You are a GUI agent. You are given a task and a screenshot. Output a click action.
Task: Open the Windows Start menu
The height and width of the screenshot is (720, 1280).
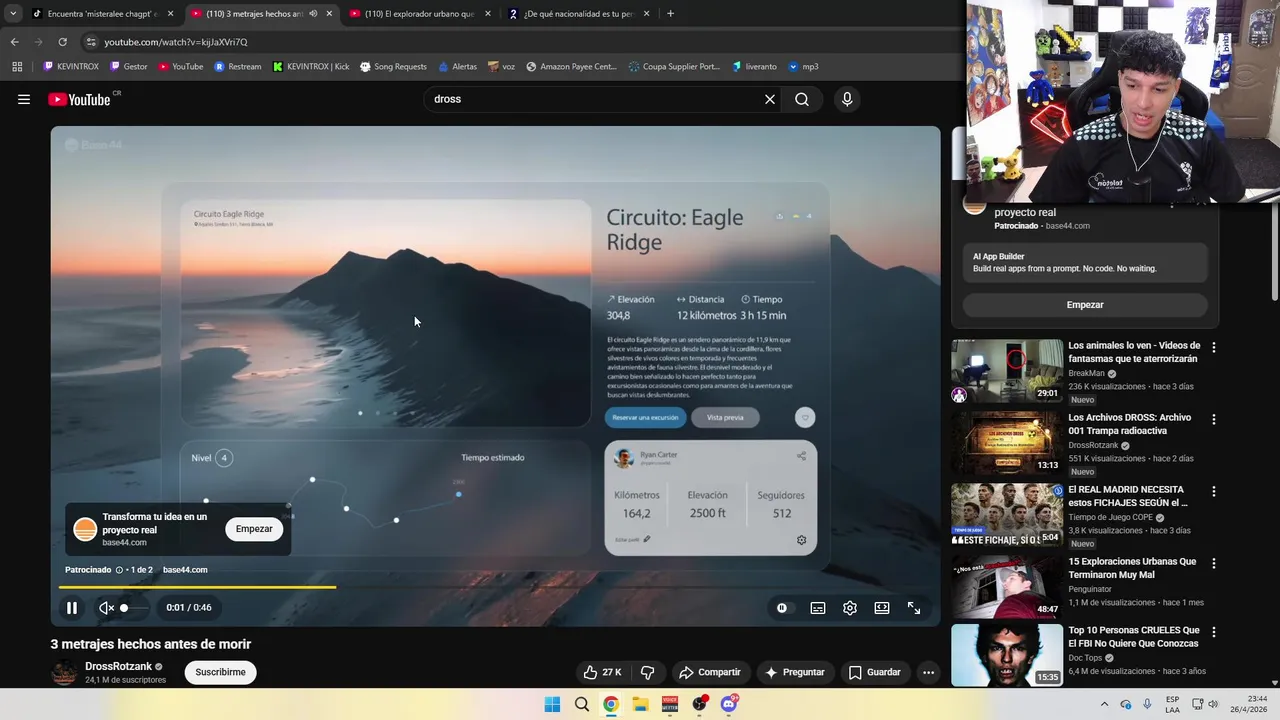(552, 704)
